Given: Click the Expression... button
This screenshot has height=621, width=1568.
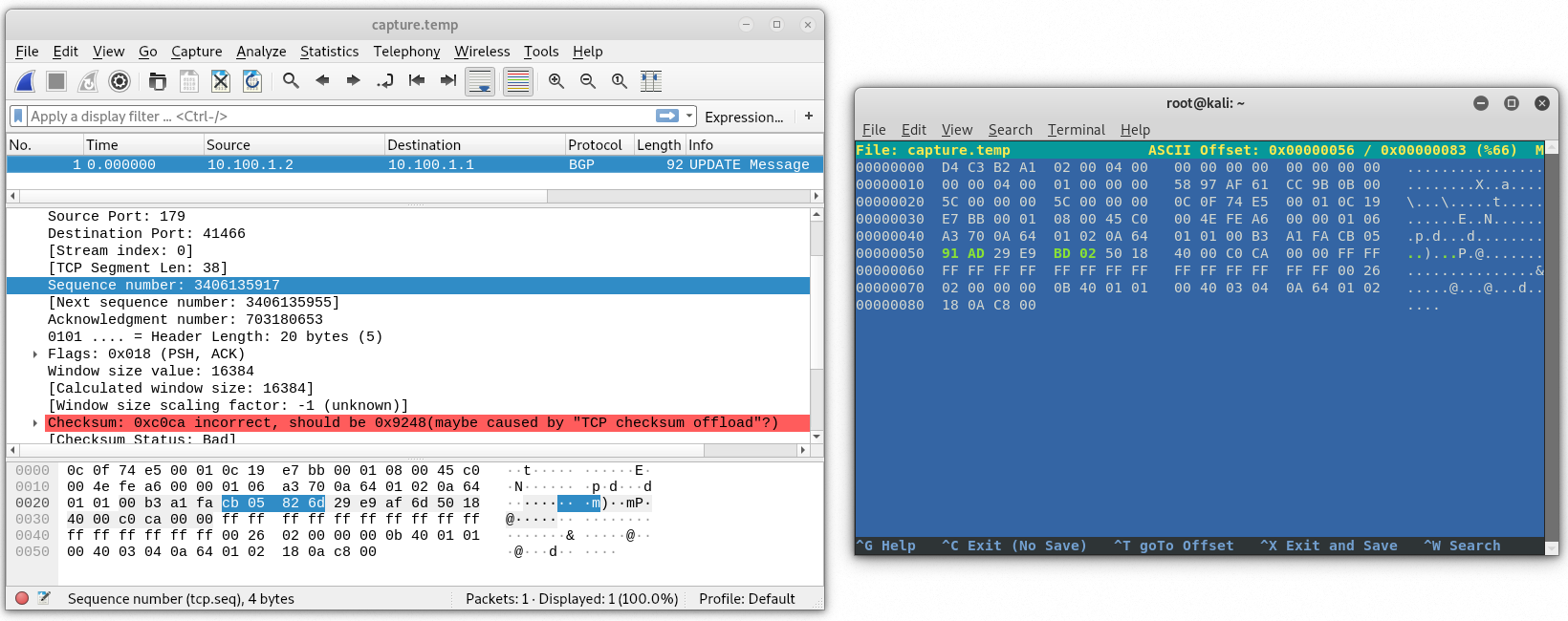Looking at the screenshot, I should [744, 117].
